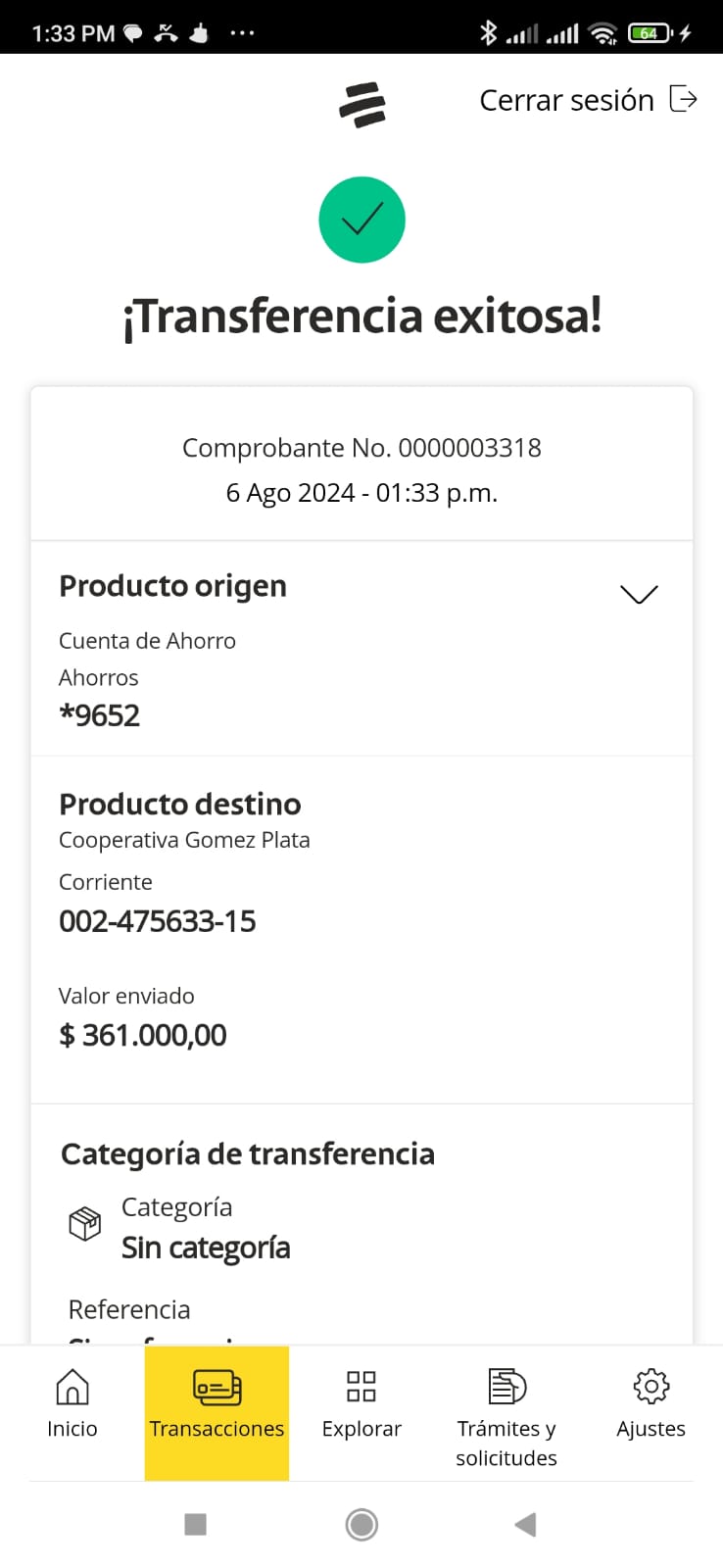
Task: Tap the Valor enviado amount $ 361.000,00
Action: pos(143,1035)
